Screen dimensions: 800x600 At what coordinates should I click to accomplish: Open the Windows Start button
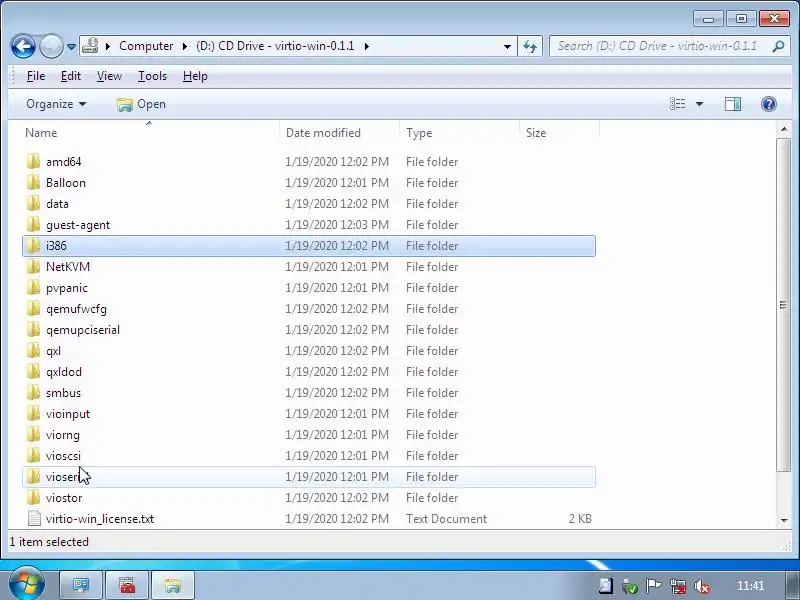point(27,585)
